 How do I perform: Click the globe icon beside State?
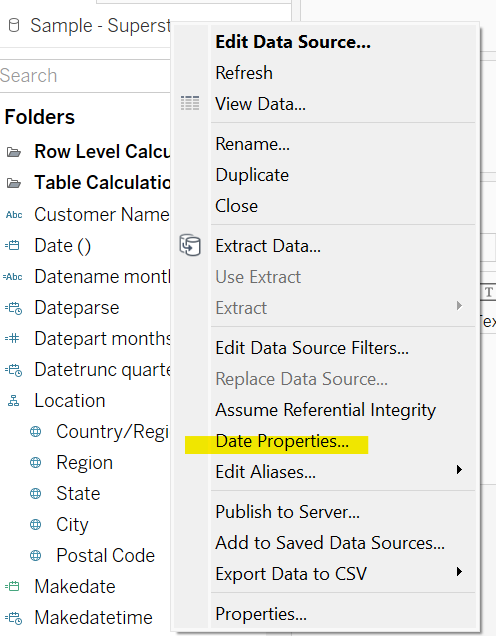point(36,494)
